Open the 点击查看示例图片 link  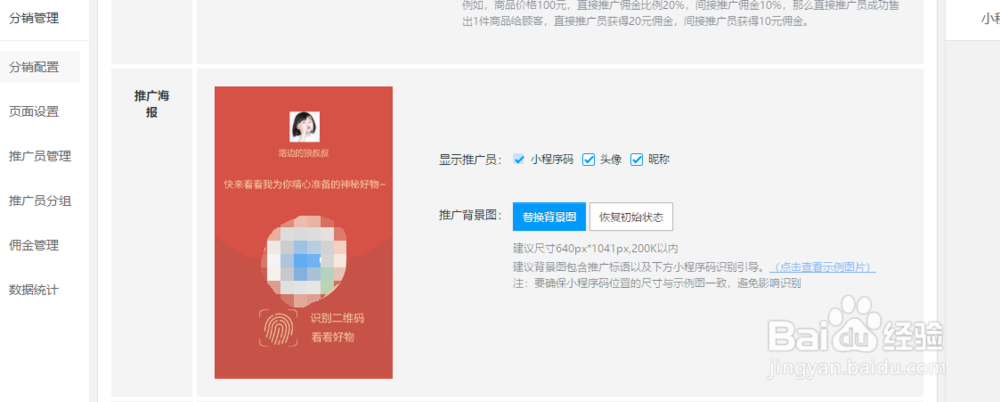[x=823, y=267]
